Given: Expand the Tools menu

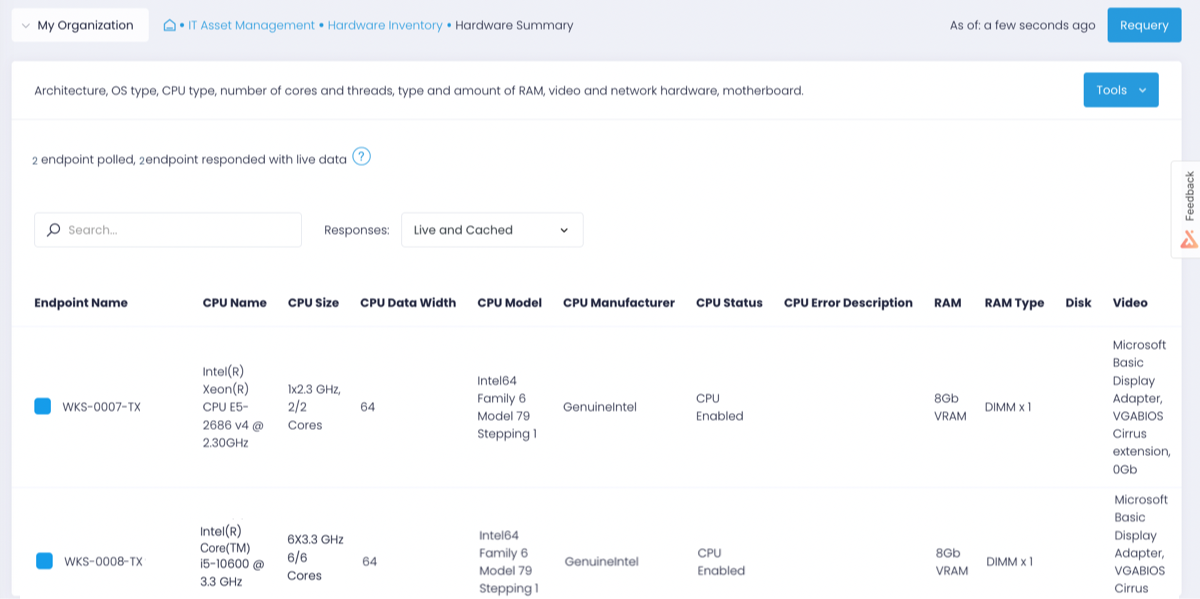Looking at the screenshot, I should [x=1121, y=89].
